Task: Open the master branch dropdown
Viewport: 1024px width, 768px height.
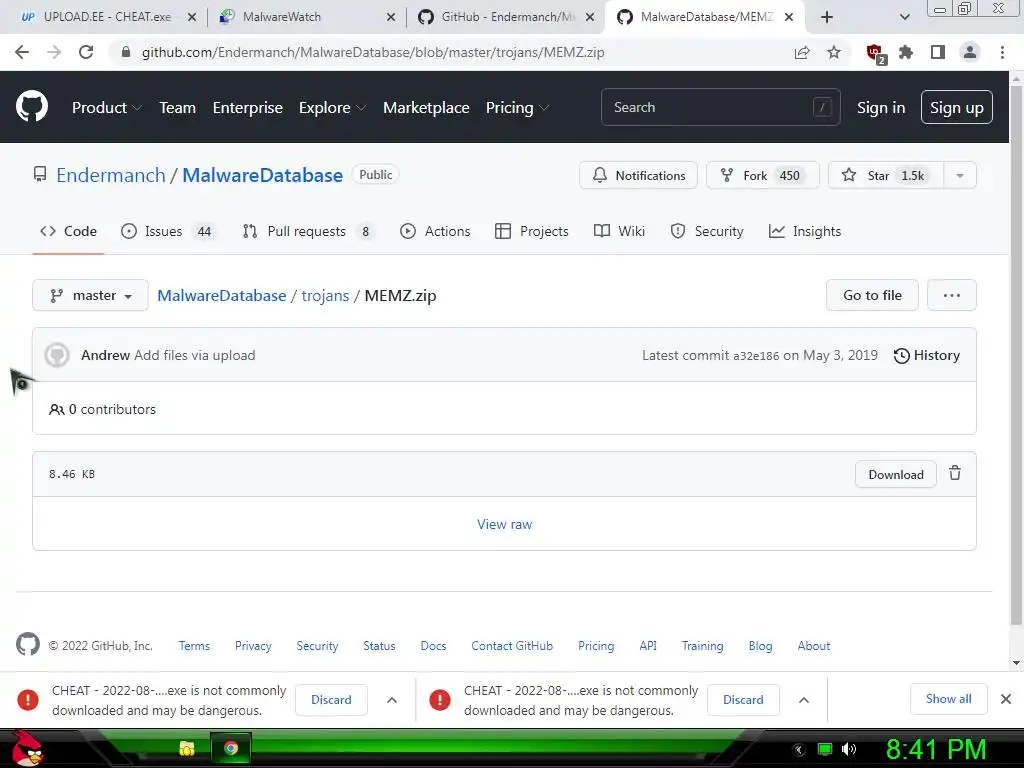Action: point(90,295)
